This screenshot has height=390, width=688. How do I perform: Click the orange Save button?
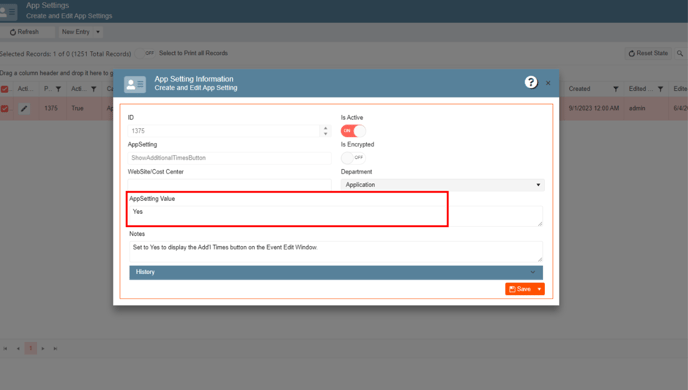tap(520, 289)
